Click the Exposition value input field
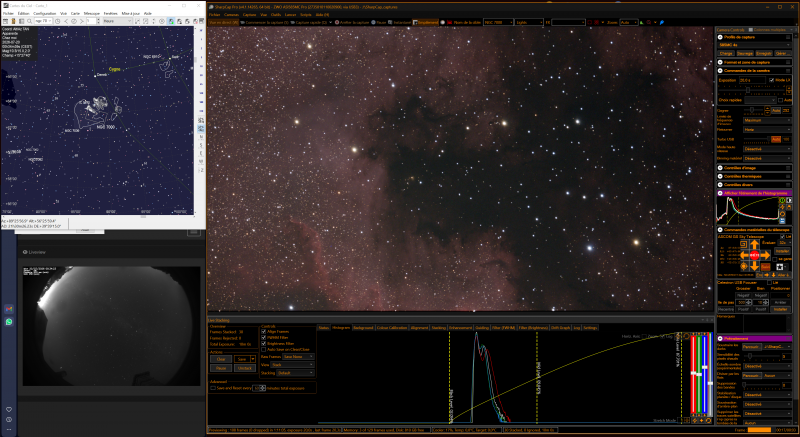Screen dimensions: 800x437 (x=753, y=80)
